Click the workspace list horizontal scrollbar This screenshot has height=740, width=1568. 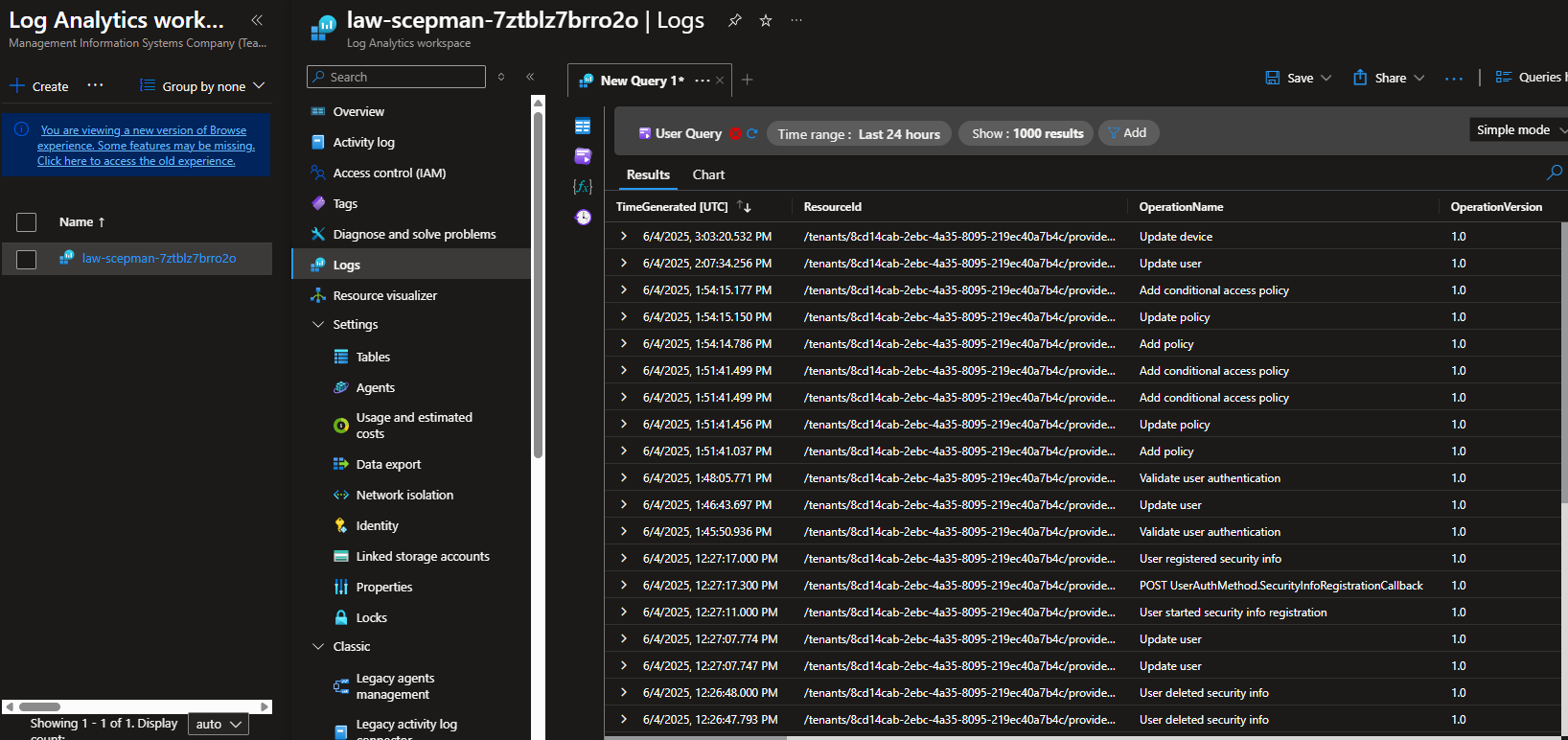pos(40,706)
